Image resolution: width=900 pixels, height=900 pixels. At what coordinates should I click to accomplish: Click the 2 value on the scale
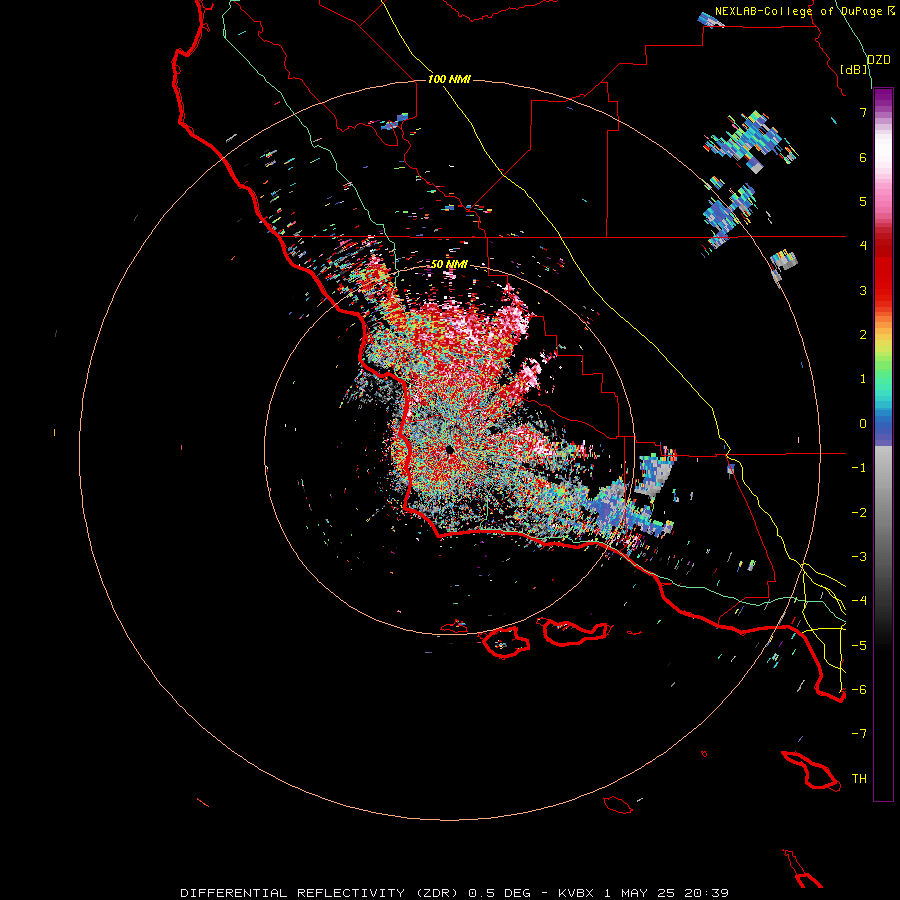[863, 334]
